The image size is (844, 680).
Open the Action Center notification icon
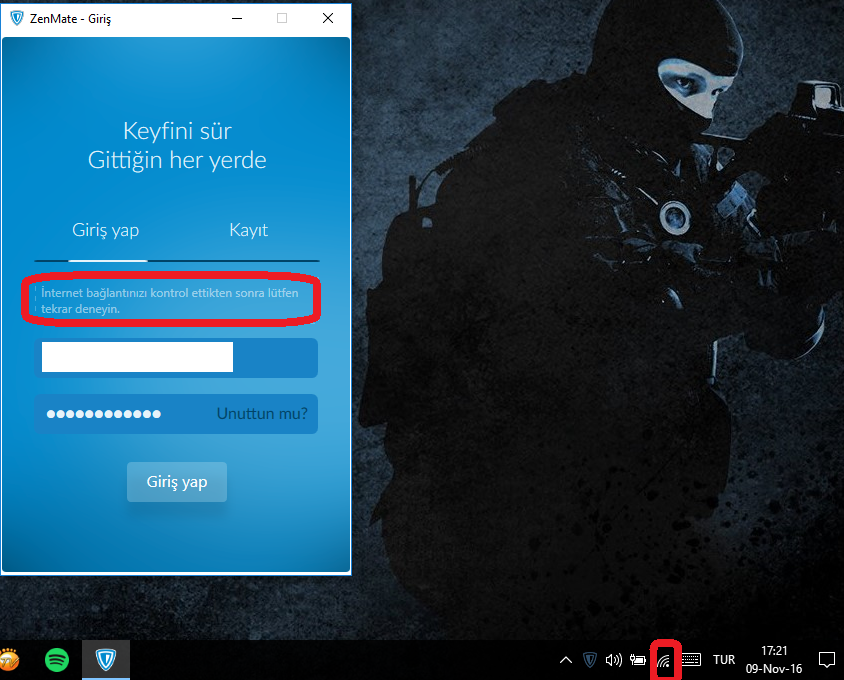(827, 660)
